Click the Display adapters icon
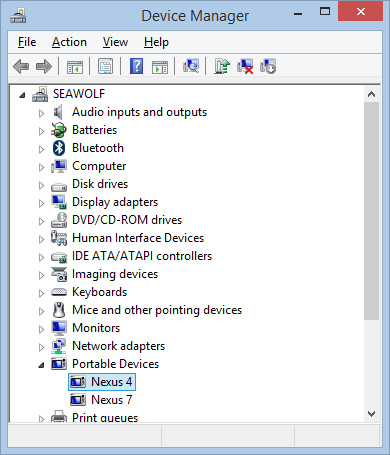The image size is (390, 455). (59, 202)
